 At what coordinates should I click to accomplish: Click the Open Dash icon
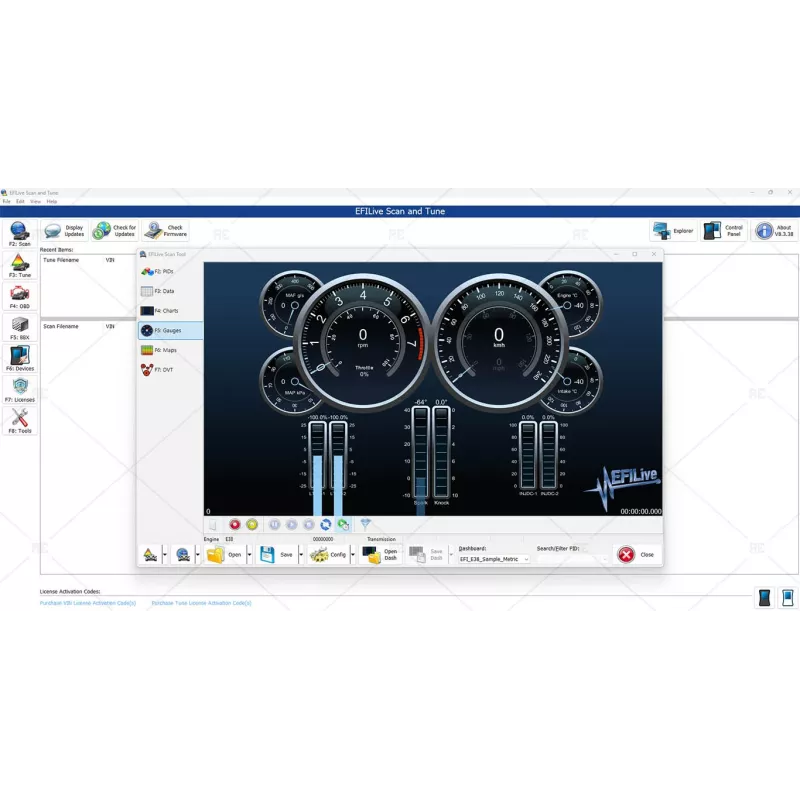(x=377, y=555)
